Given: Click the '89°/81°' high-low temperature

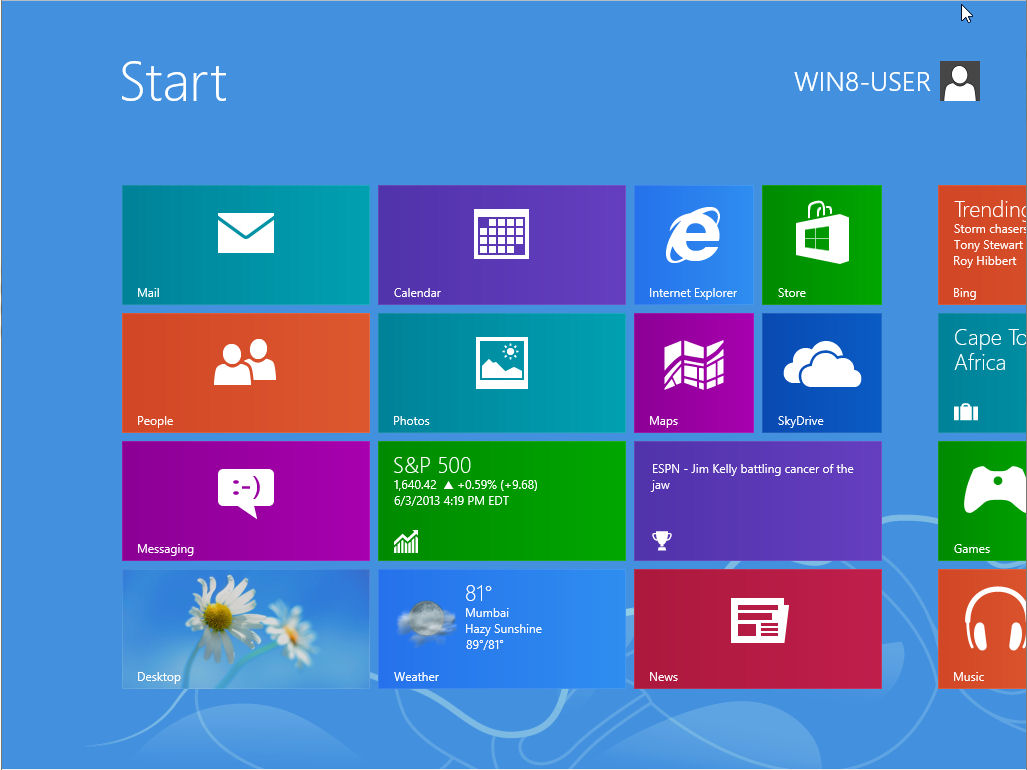Looking at the screenshot, I should coord(484,645).
